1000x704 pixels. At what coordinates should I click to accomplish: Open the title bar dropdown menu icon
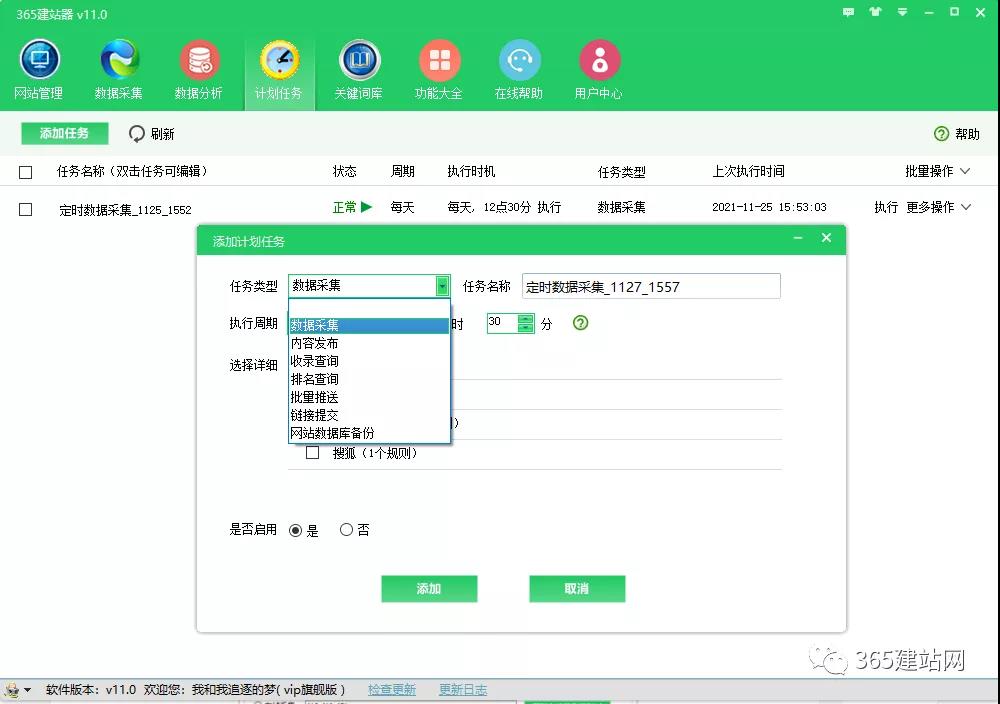902,12
